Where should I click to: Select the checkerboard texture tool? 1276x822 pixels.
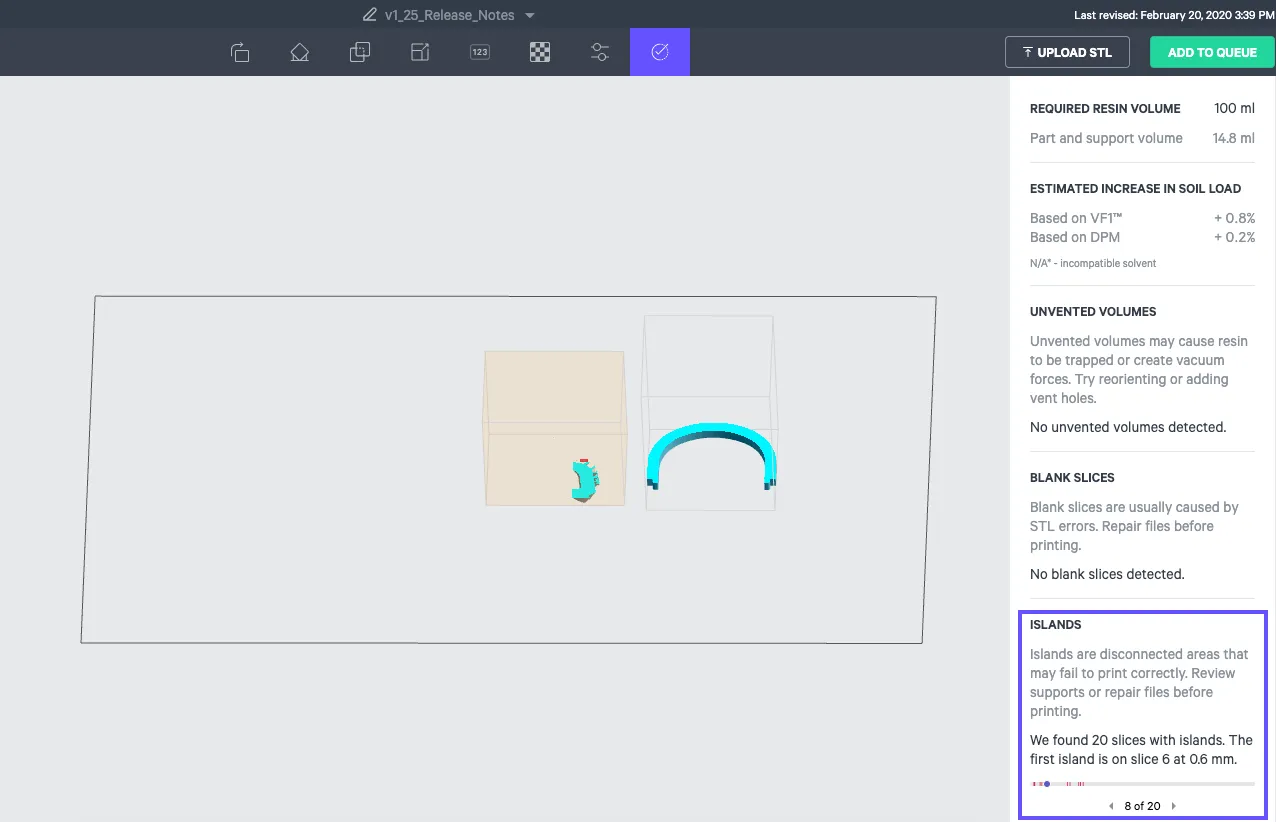(540, 52)
